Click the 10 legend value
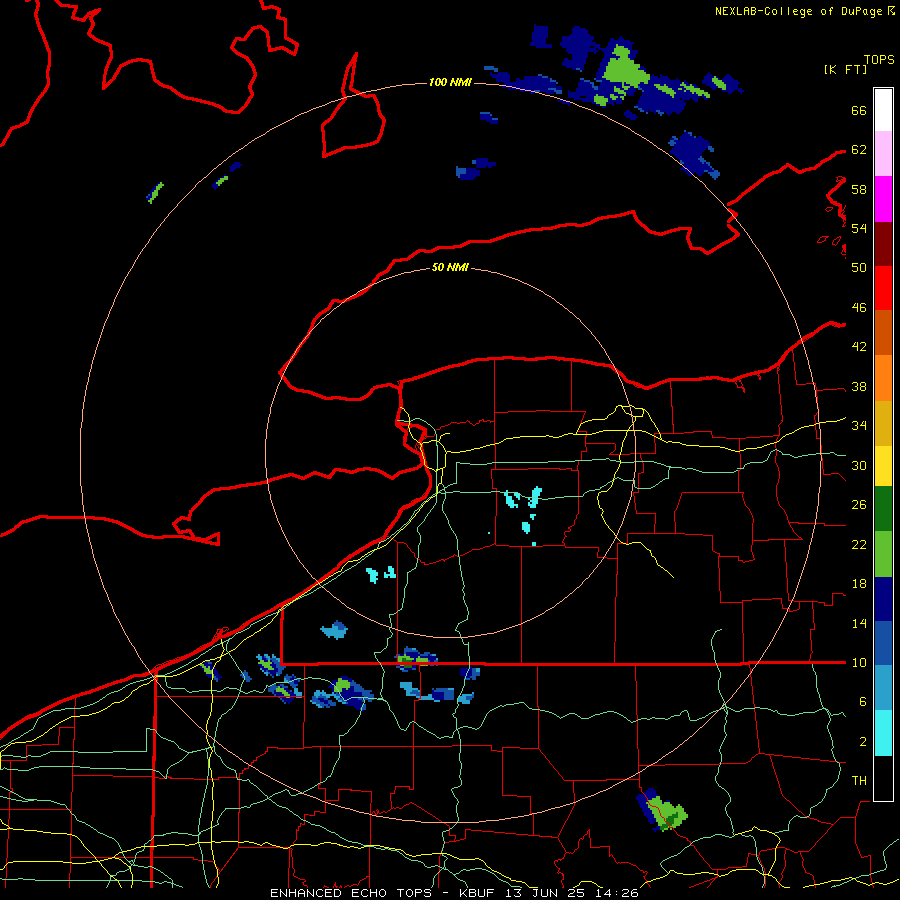This screenshot has height=900, width=900. coord(859,663)
